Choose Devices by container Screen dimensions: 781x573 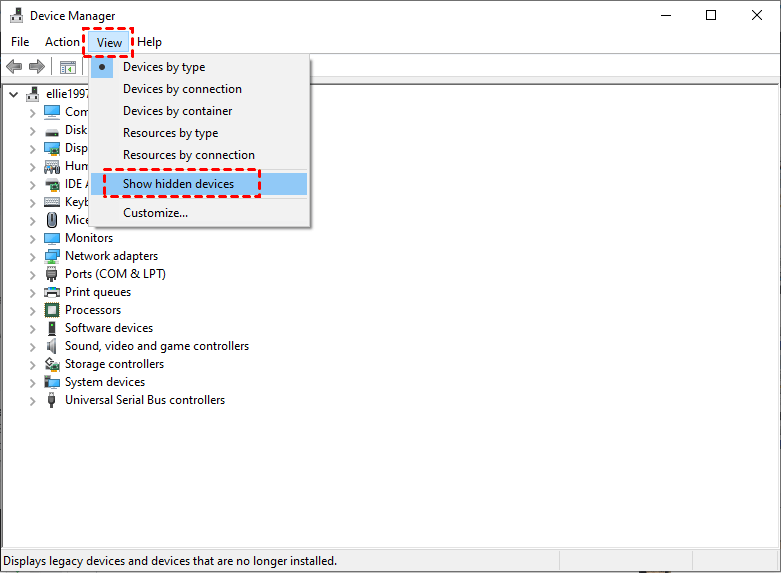pos(199,111)
